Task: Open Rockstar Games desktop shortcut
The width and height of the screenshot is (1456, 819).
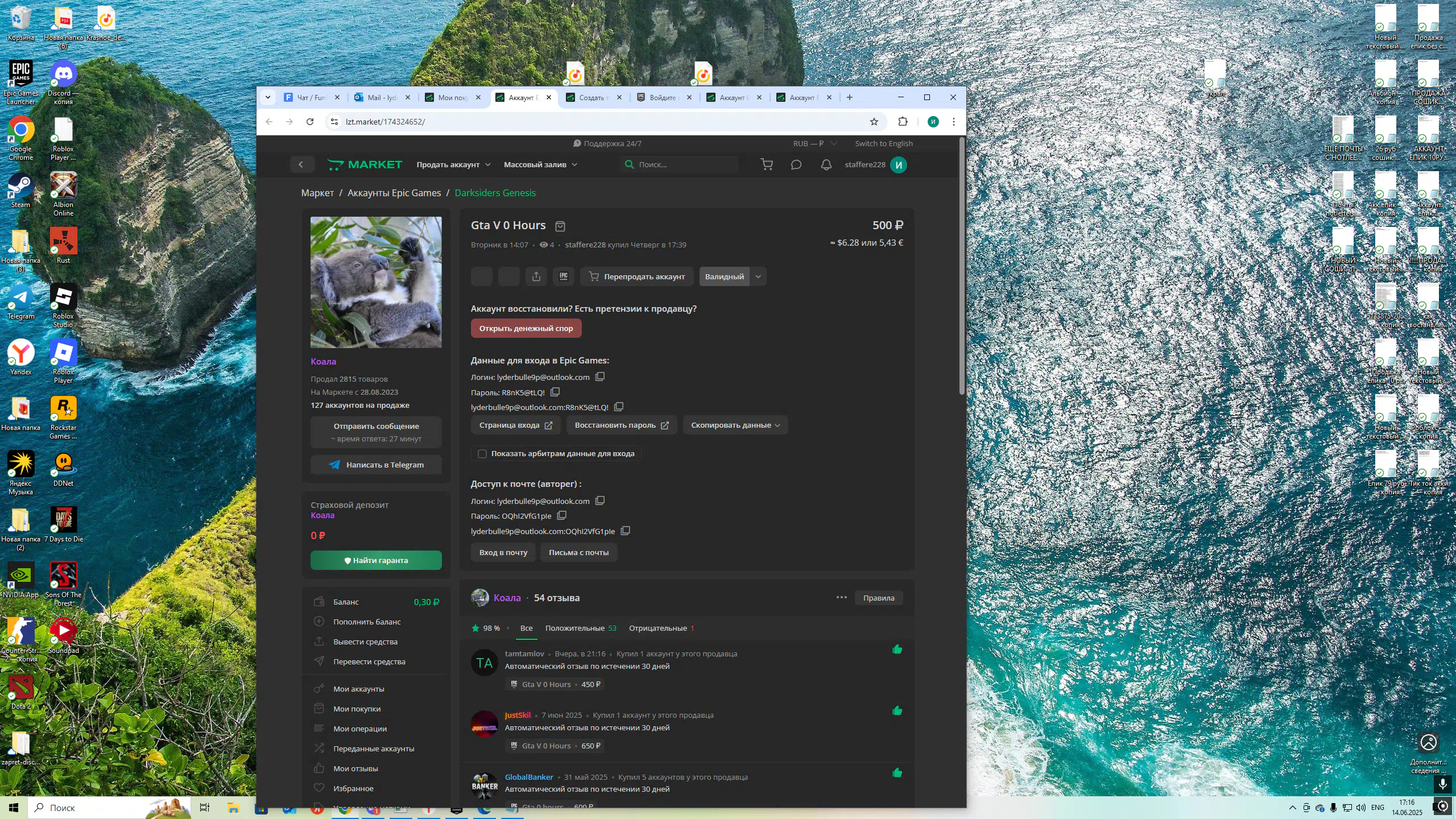Action: [x=63, y=417]
